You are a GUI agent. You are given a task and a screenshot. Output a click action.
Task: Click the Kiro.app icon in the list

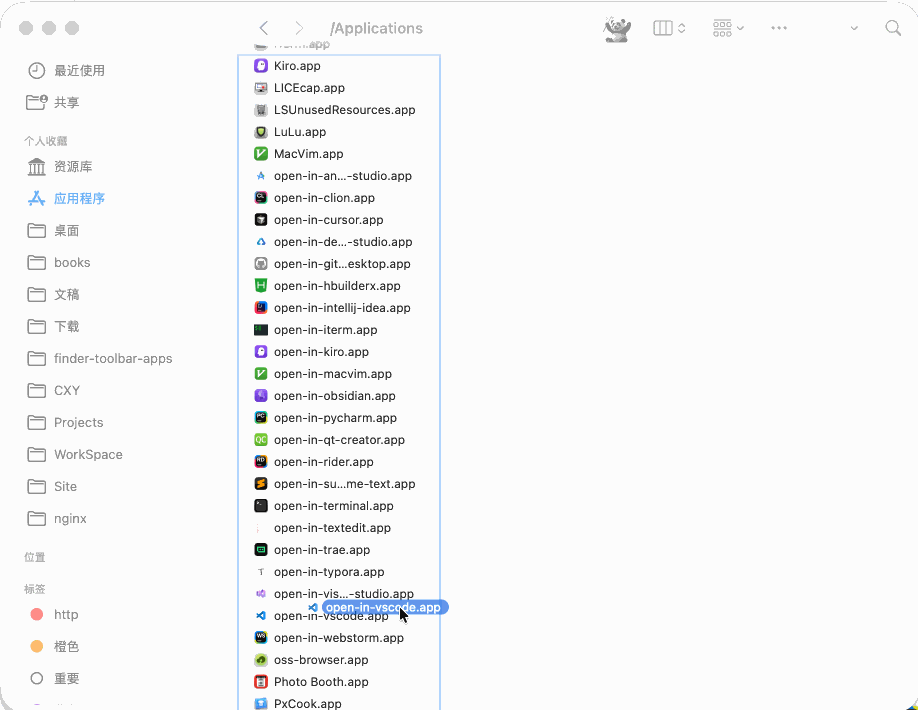[x=261, y=66]
